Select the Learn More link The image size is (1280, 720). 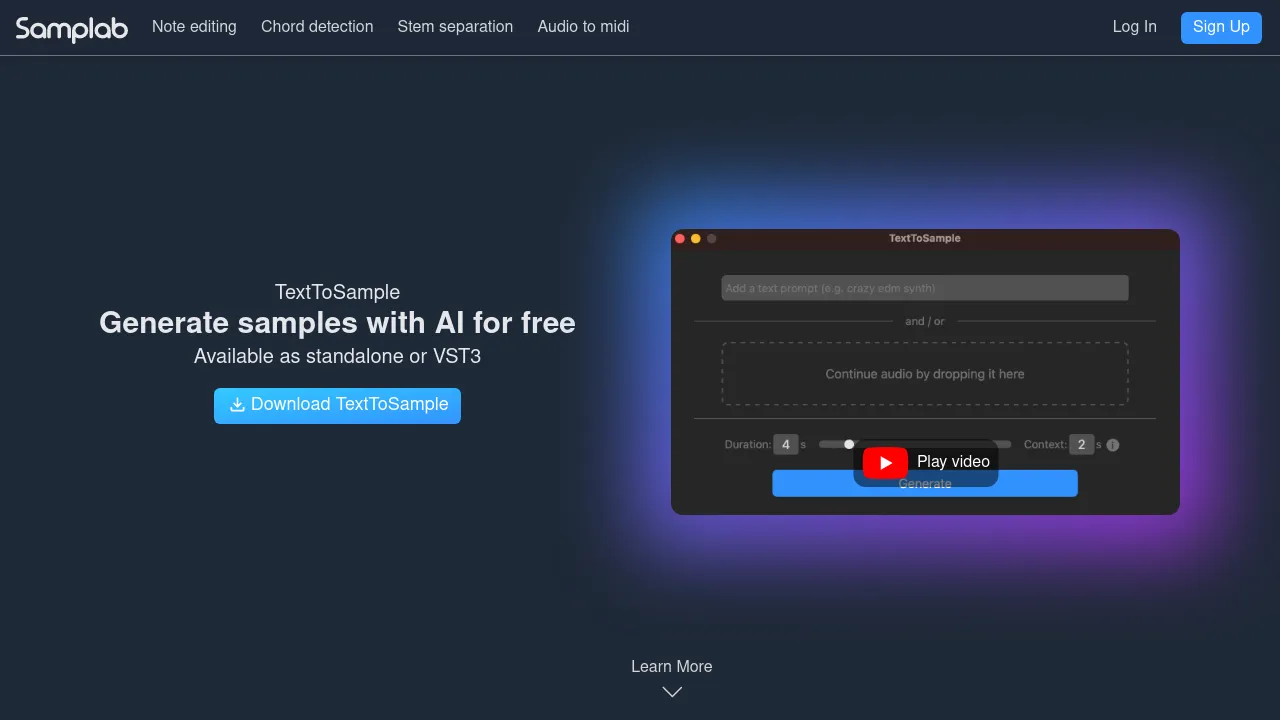coord(671,666)
